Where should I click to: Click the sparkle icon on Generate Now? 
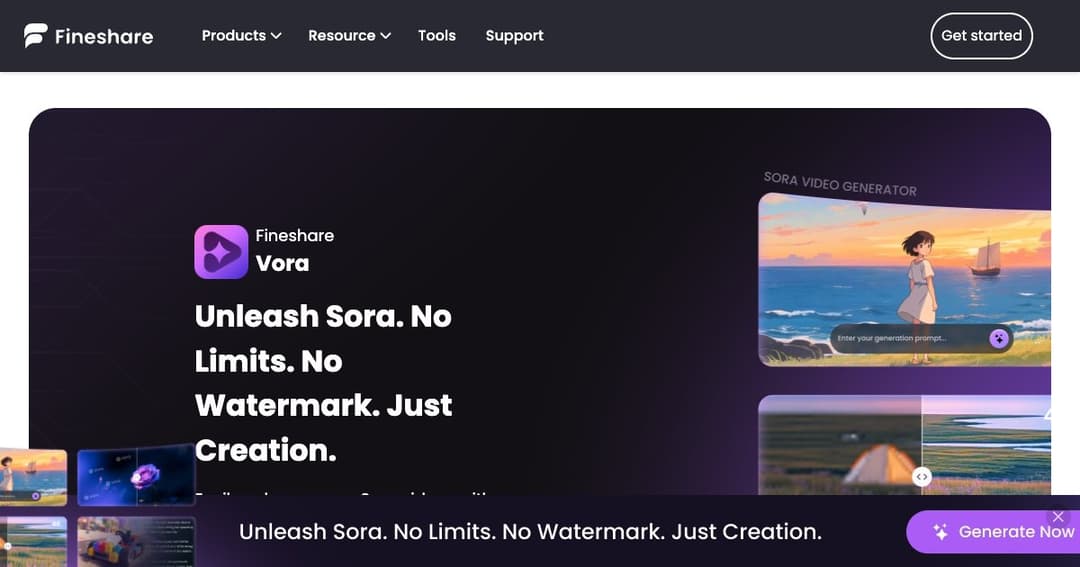click(940, 531)
